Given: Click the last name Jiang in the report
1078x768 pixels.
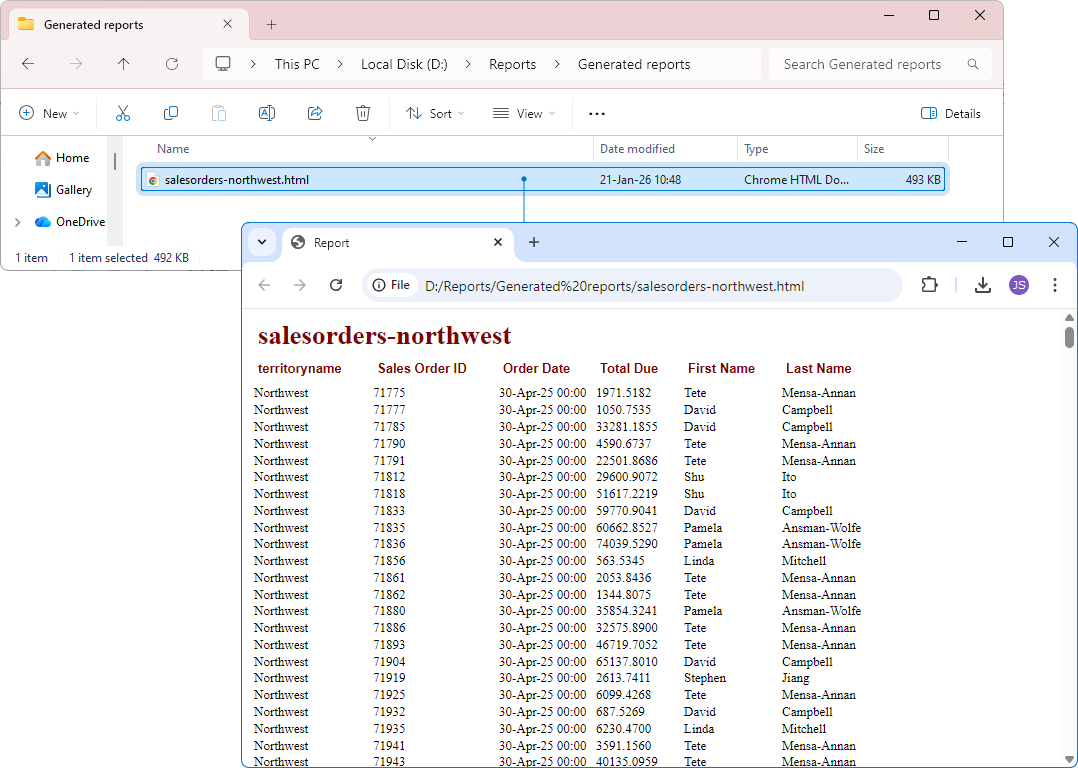Looking at the screenshot, I should point(795,678).
